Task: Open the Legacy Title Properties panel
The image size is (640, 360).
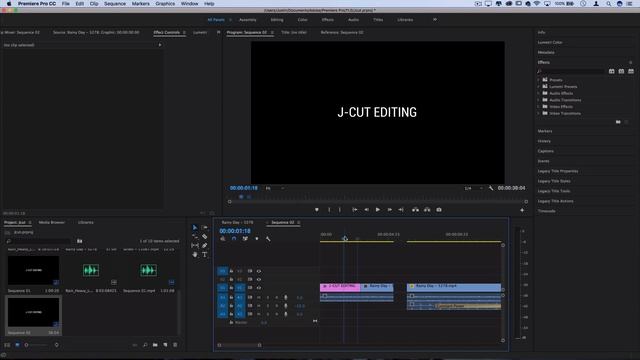Action: click(x=558, y=171)
